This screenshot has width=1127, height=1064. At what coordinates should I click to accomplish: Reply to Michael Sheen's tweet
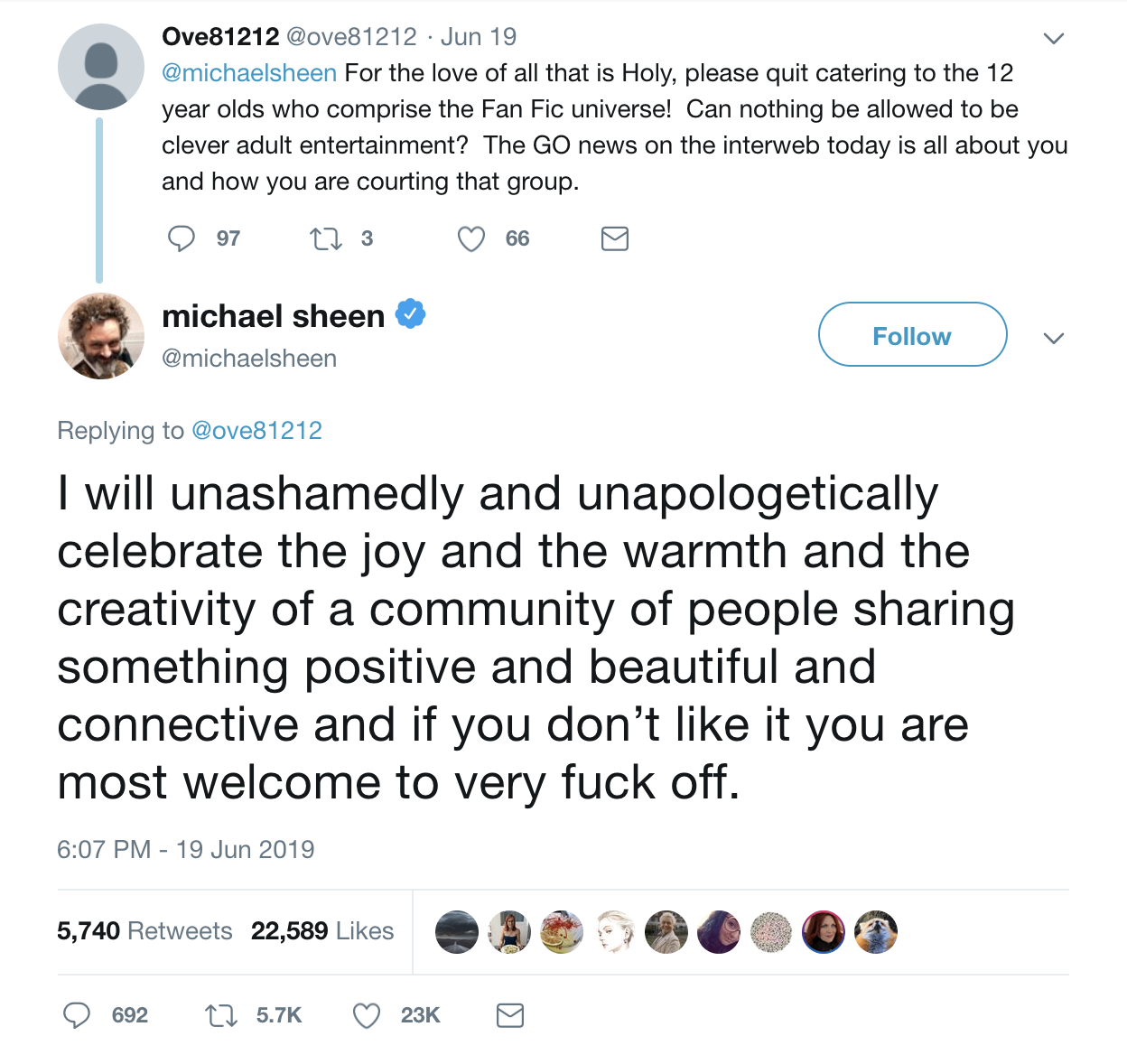click(x=78, y=1015)
